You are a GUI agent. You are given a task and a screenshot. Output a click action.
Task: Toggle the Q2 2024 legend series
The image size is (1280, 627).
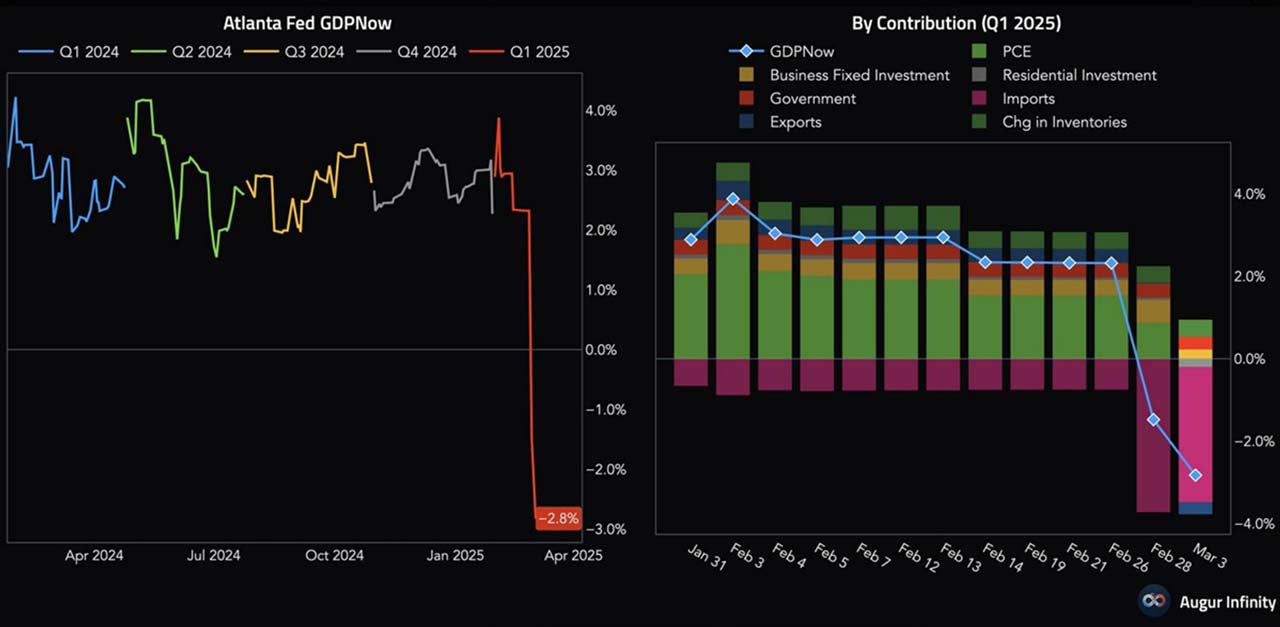[181, 51]
